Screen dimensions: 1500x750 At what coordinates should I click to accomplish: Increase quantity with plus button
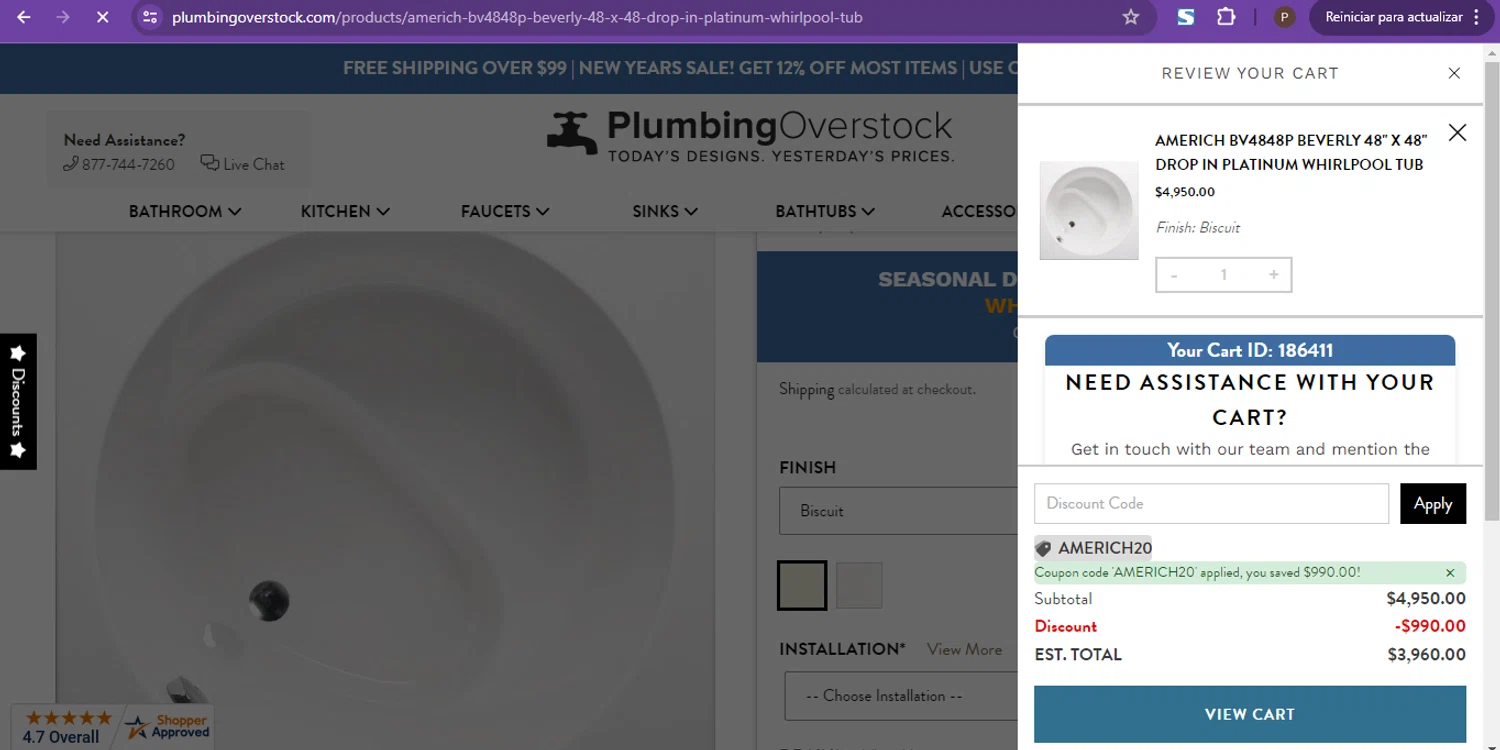[x=1273, y=275]
